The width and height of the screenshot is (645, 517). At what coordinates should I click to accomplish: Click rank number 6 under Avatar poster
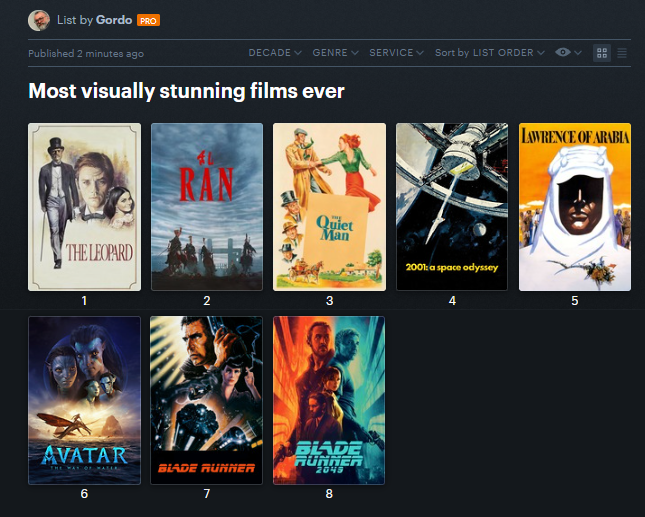coord(84,494)
